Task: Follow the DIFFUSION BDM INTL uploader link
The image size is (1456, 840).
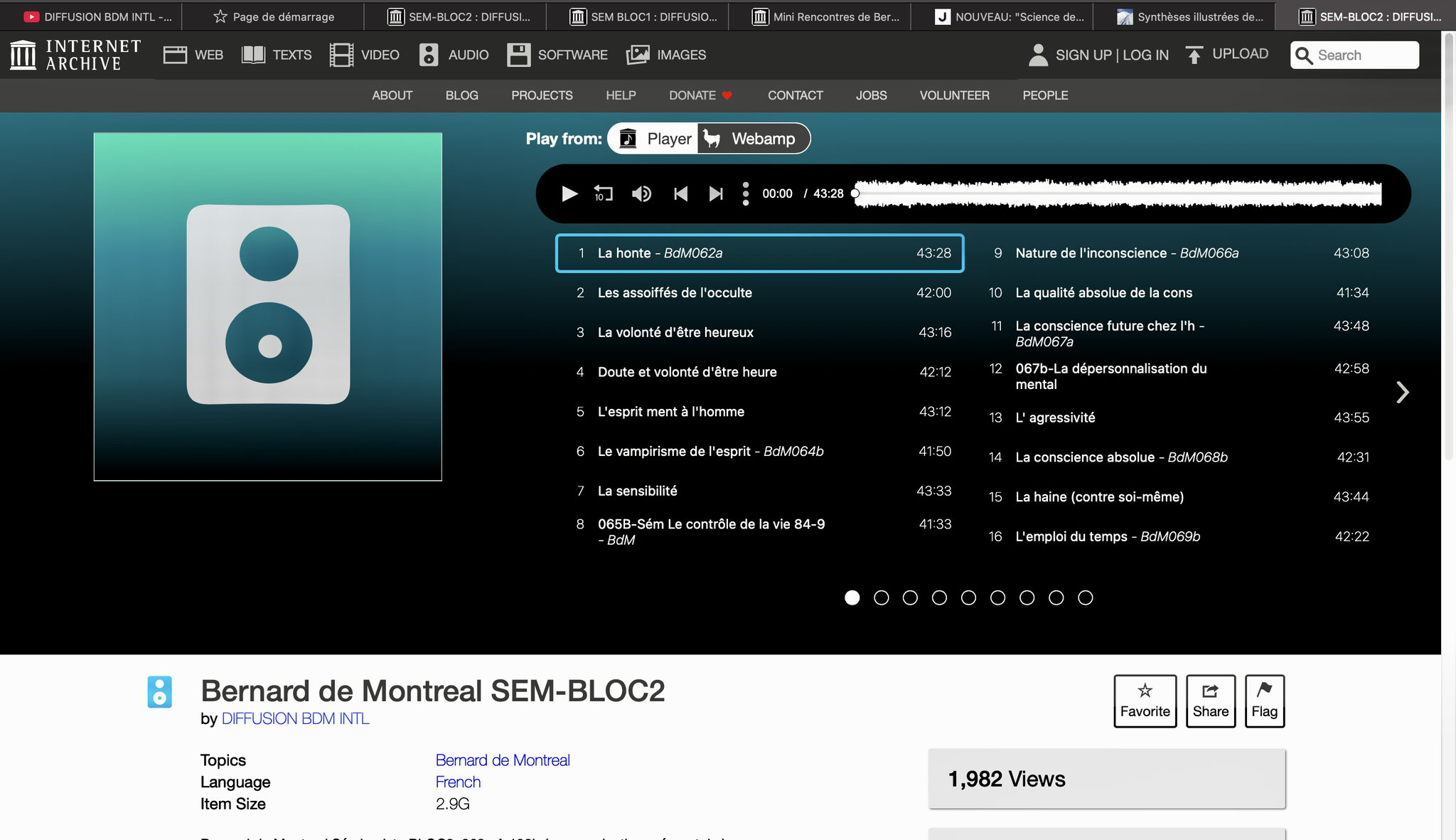Action: (x=296, y=718)
